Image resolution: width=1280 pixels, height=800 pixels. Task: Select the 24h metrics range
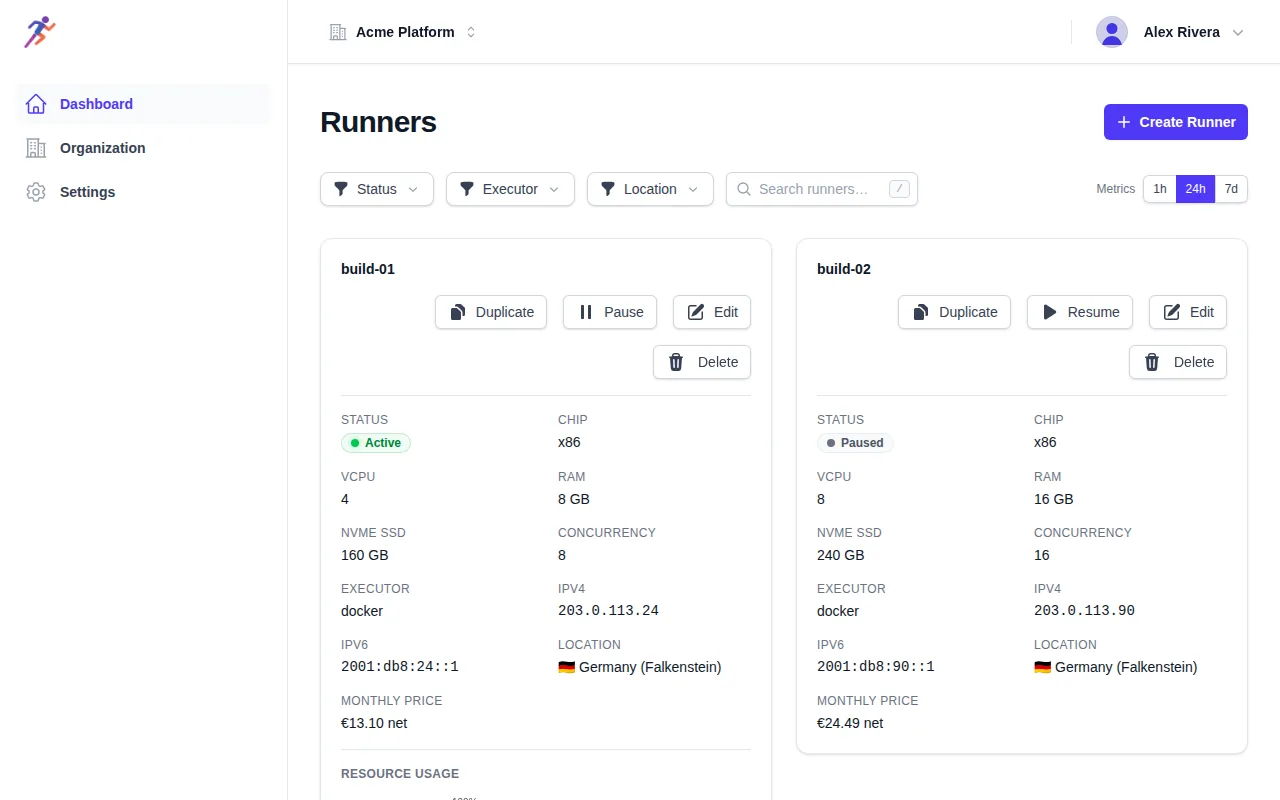coord(1196,189)
